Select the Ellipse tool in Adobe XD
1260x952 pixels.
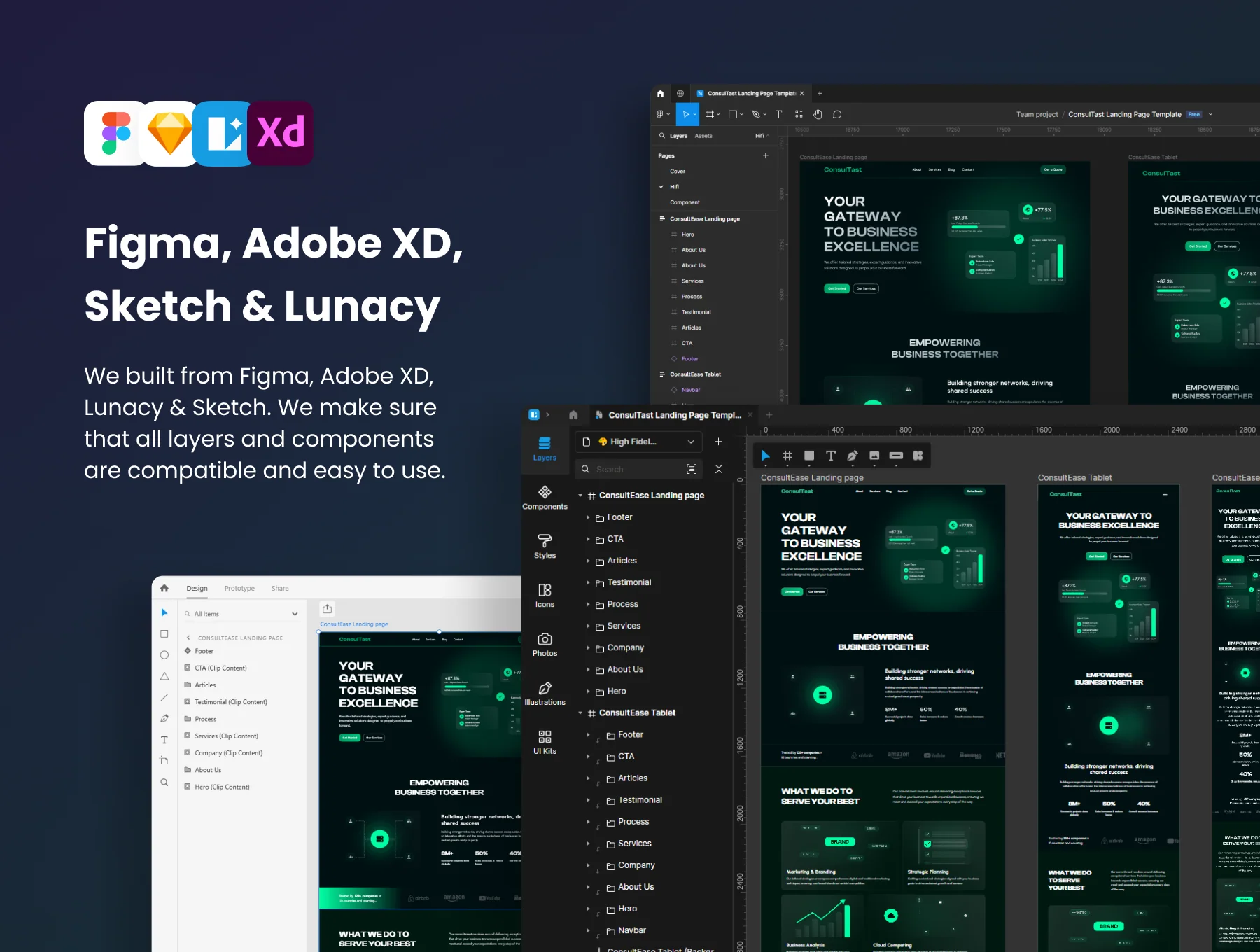(164, 655)
